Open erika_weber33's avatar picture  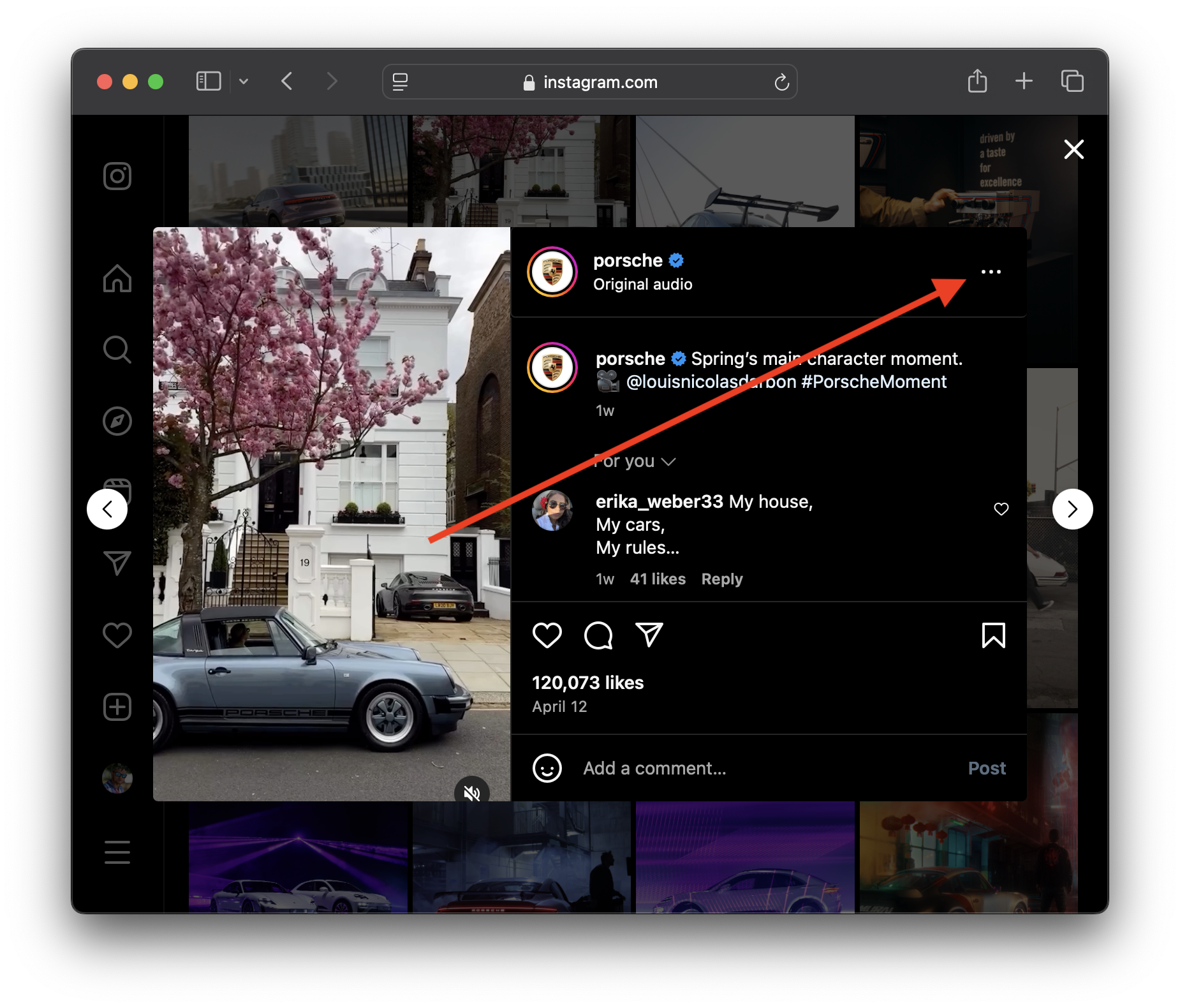coord(552,510)
